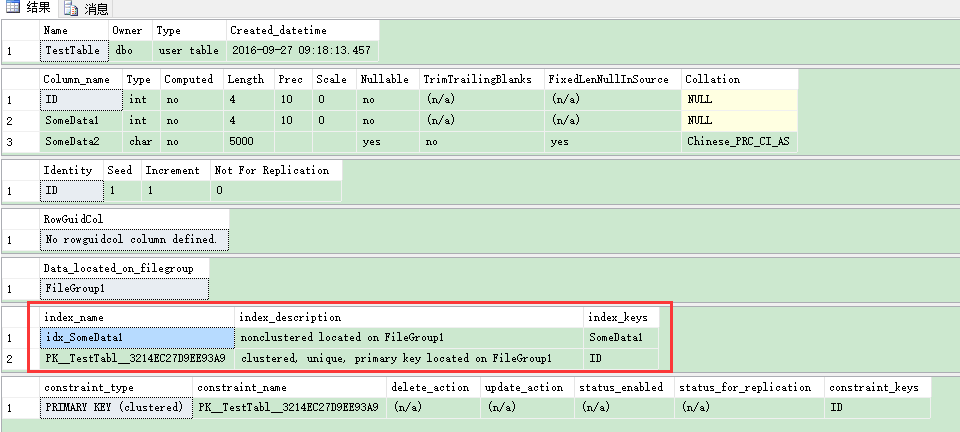Select the SomeData1 column name cell
960x432 pixels.
tap(81, 121)
